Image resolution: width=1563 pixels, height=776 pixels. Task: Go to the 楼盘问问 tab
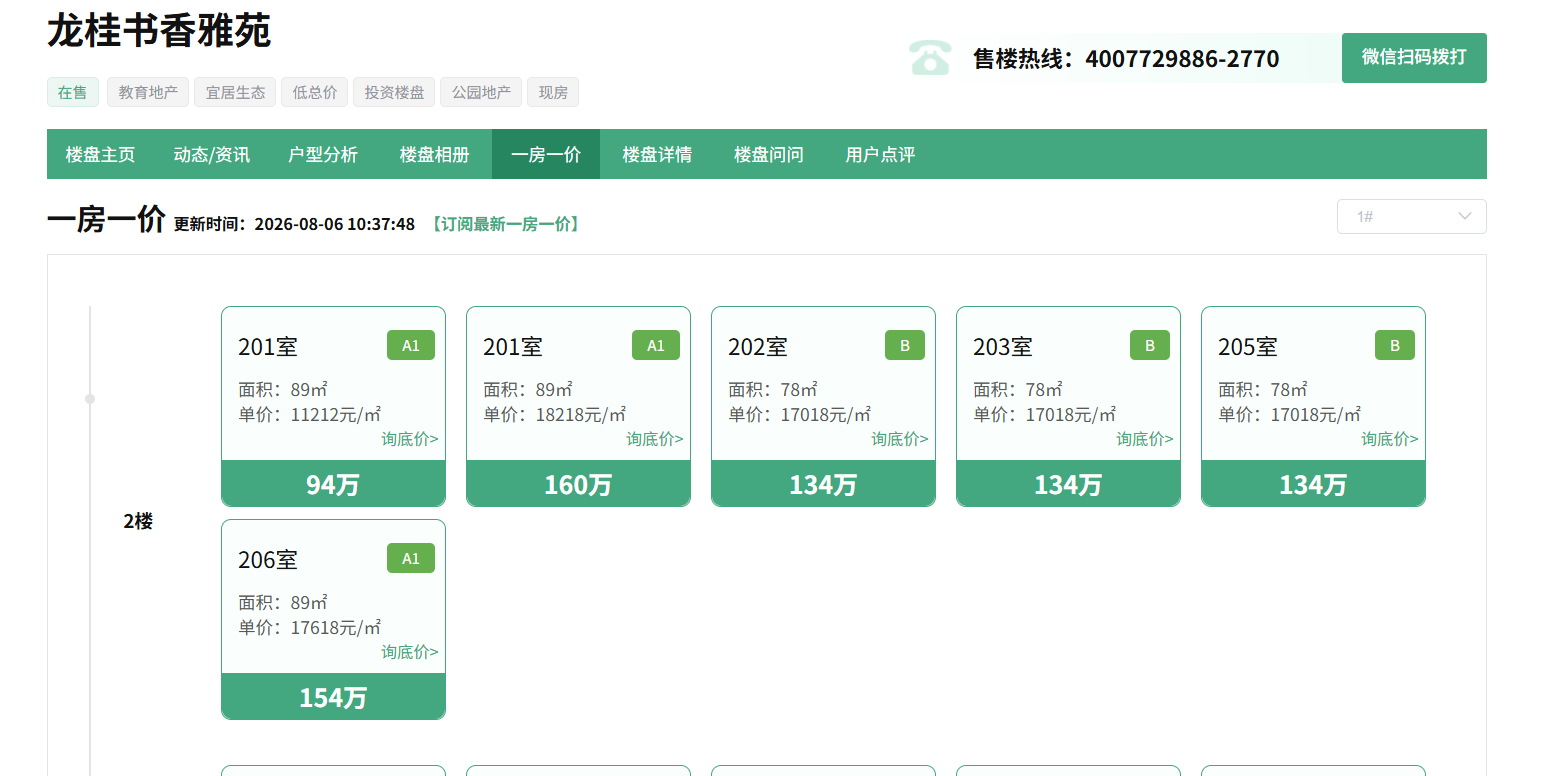pyautogui.click(x=768, y=154)
